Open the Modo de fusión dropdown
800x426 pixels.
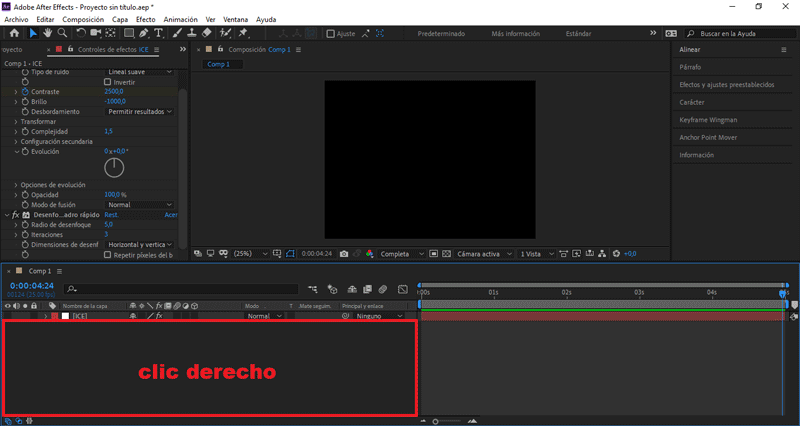click(140, 205)
